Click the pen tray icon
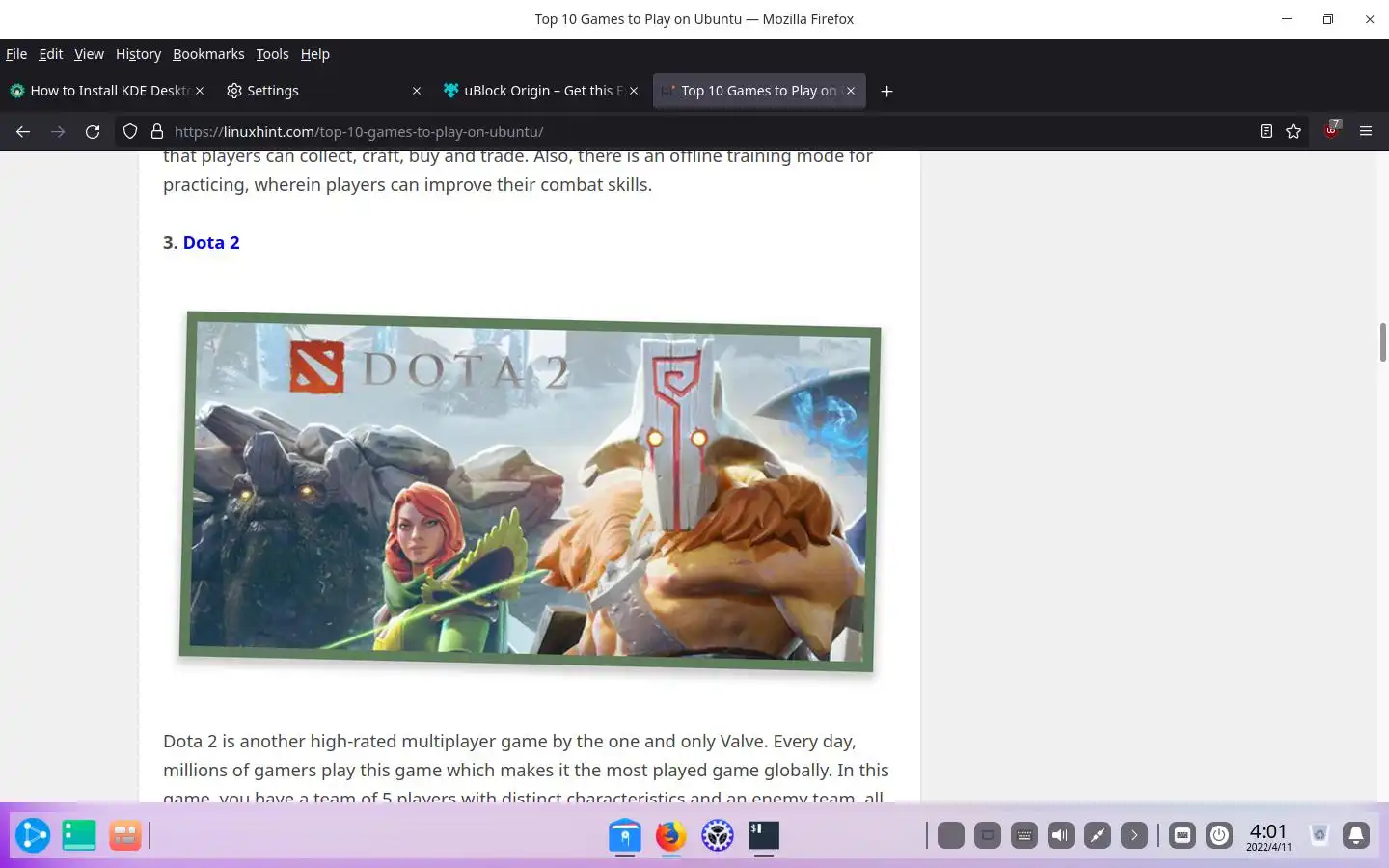The height and width of the screenshot is (868, 1389). click(x=1098, y=835)
